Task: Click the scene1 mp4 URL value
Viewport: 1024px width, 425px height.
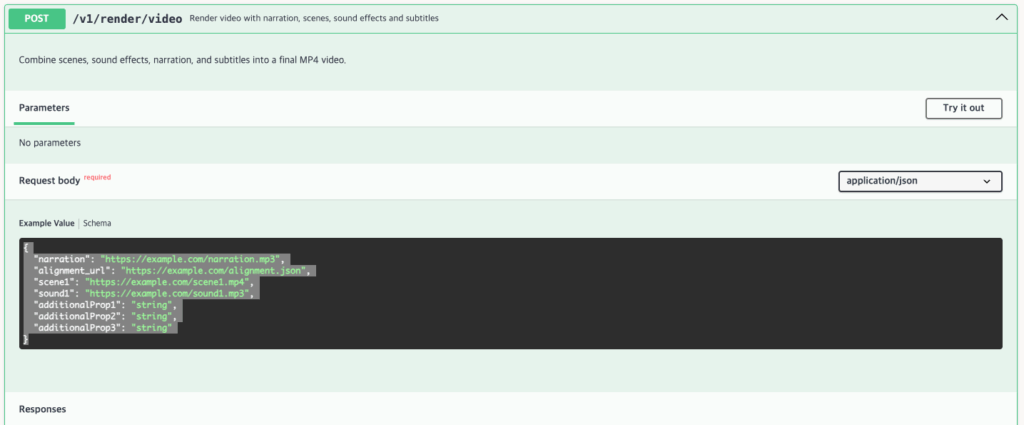Action: tap(166, 283)
